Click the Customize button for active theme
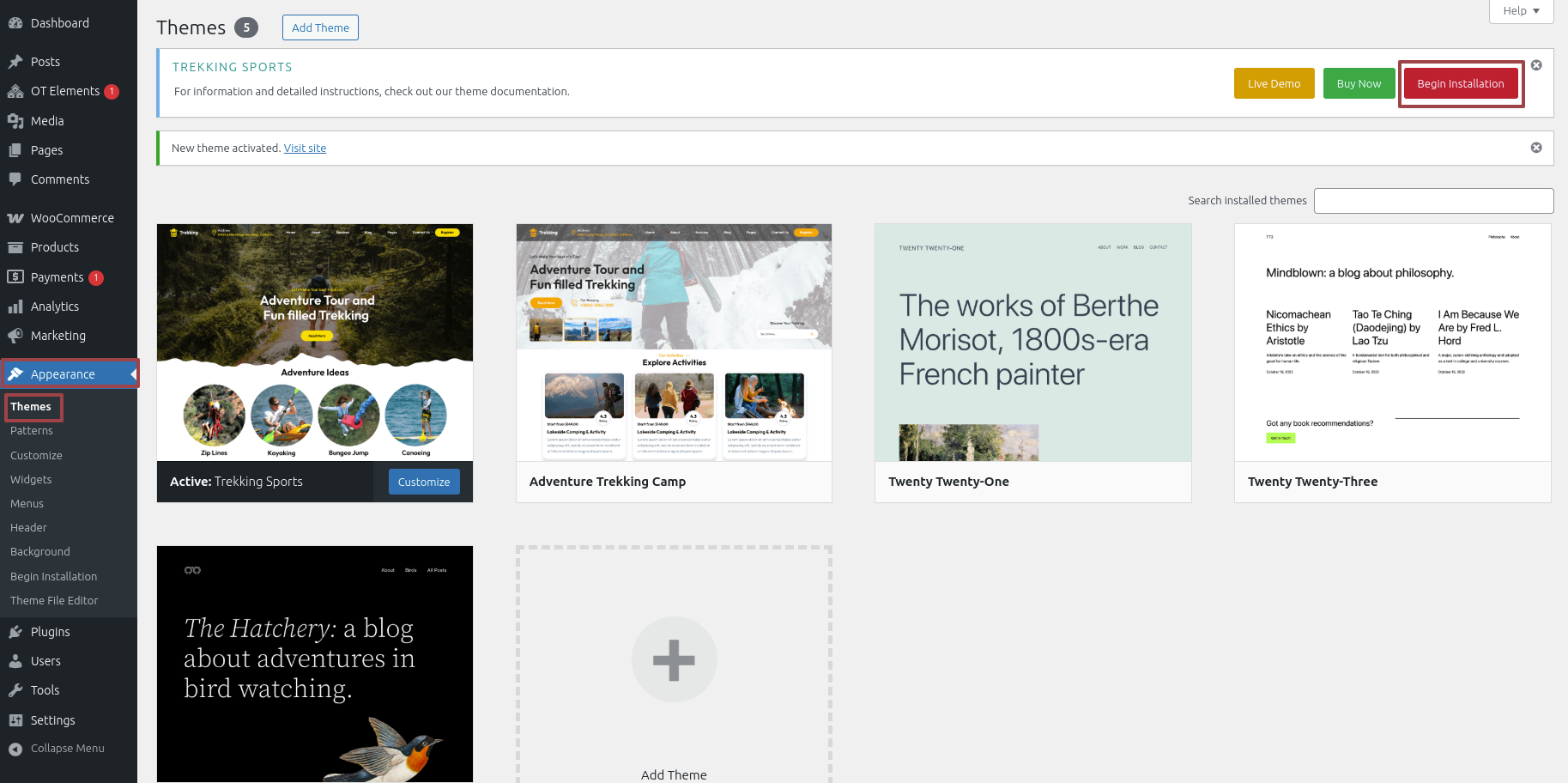 [424, 482]
